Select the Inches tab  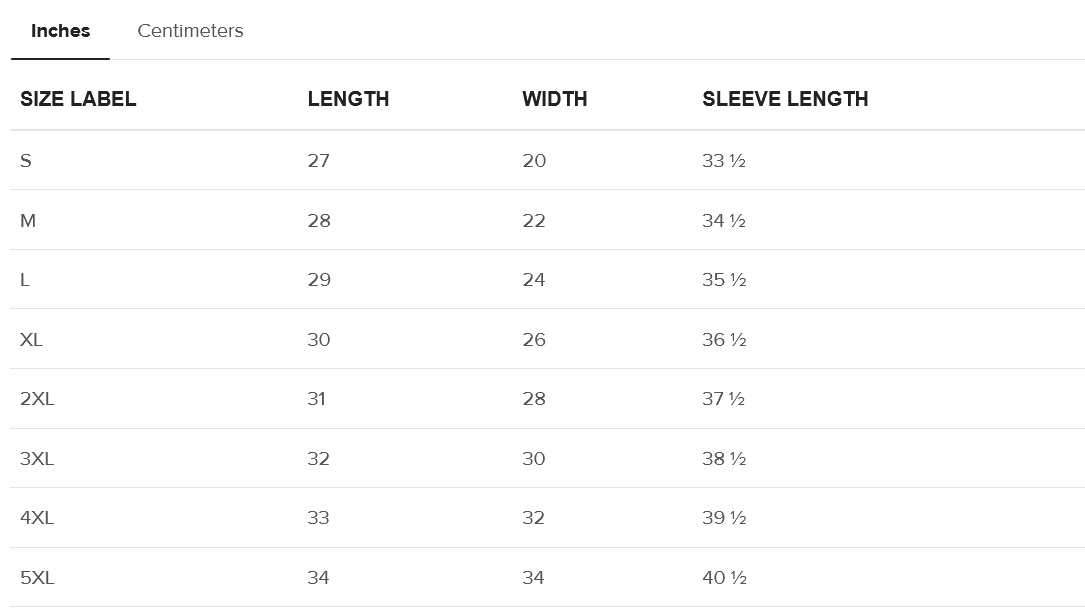[60, 31]
